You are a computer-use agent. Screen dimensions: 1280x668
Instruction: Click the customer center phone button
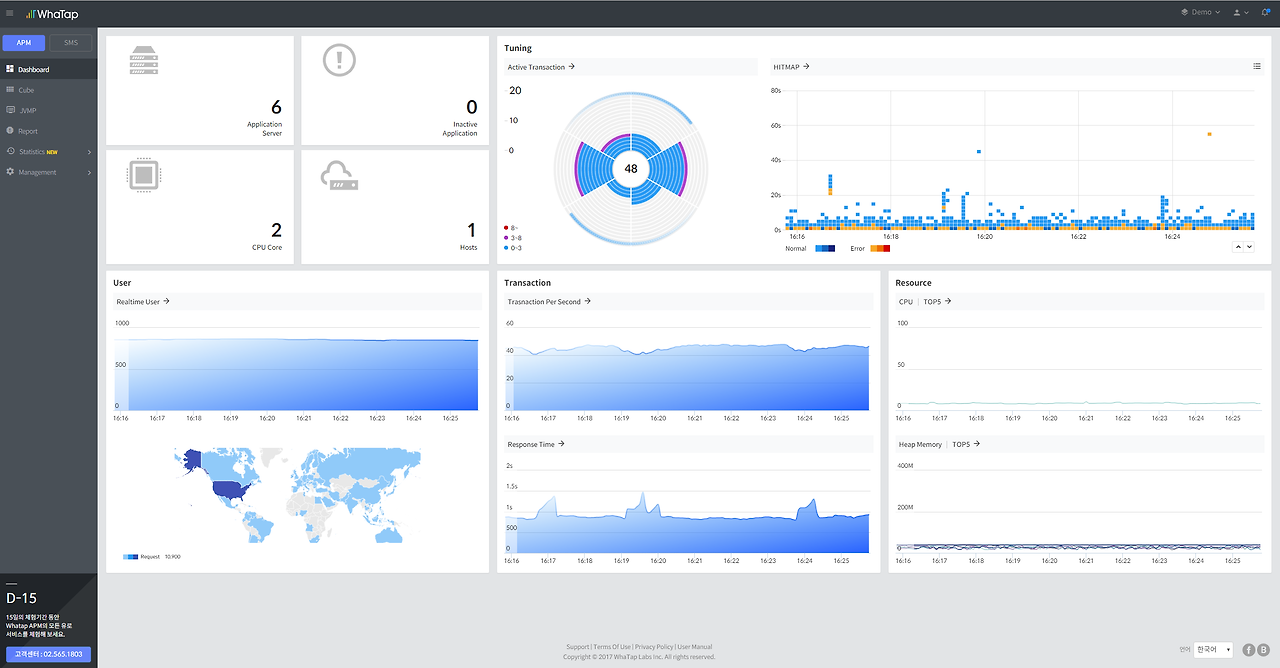(48, 654)
